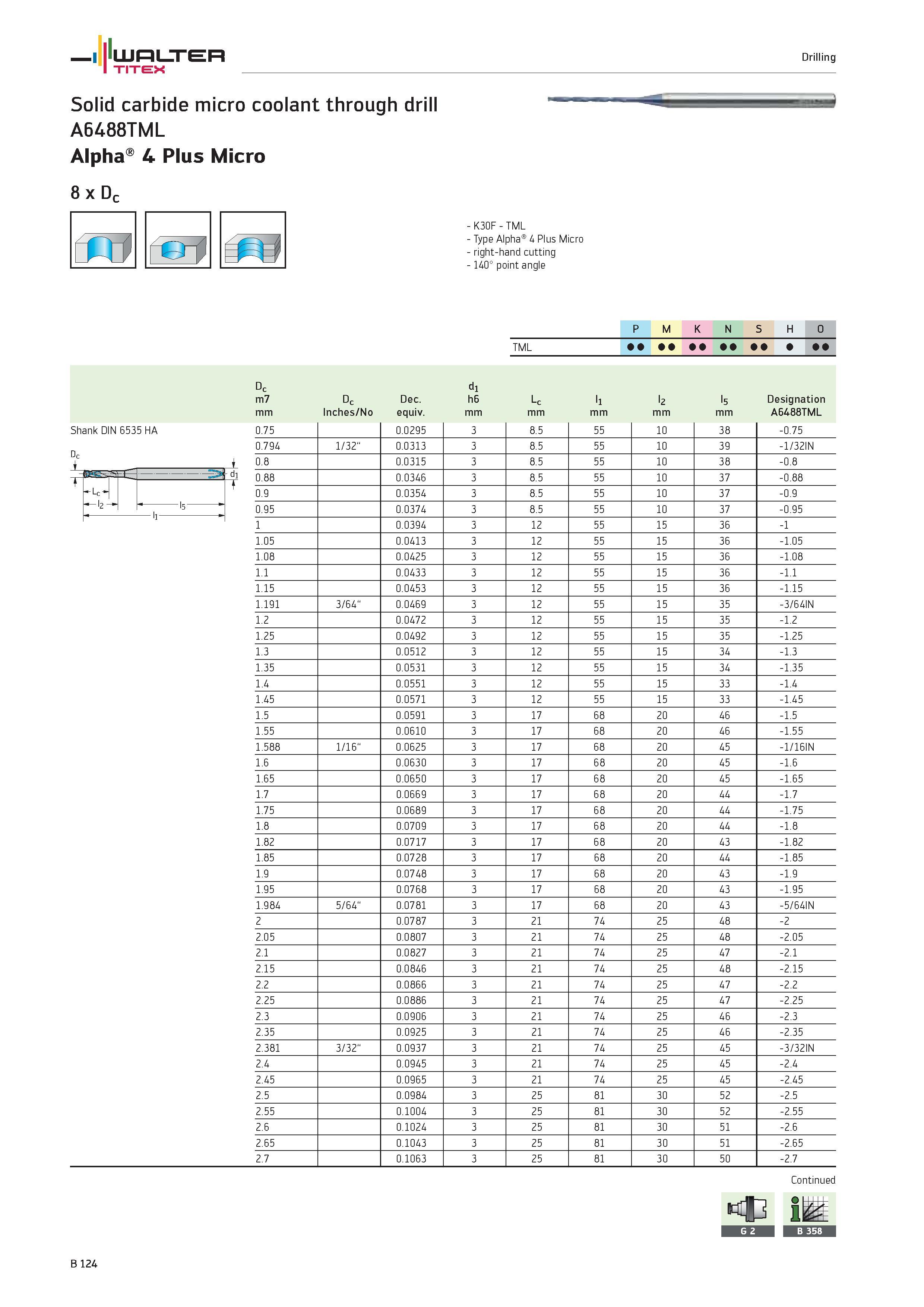Viewport: 924px width, 1307px height.
Task: Click the "l5 mm" column header
Action: 724,405
